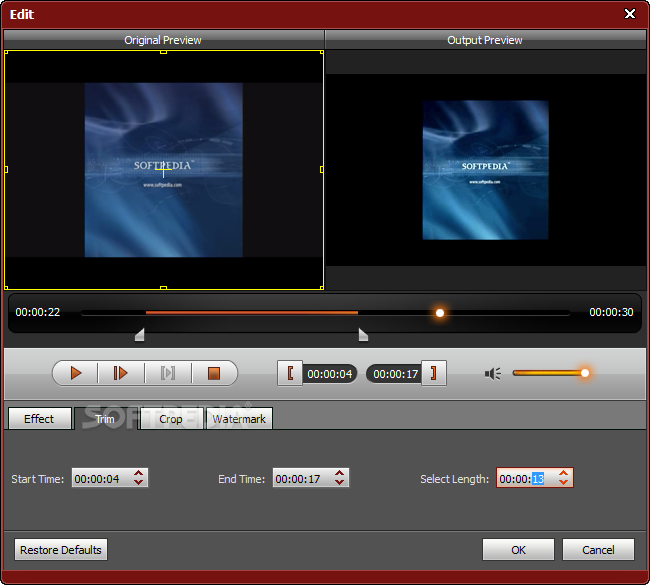Click the Cancel button

tap(598, 550)
